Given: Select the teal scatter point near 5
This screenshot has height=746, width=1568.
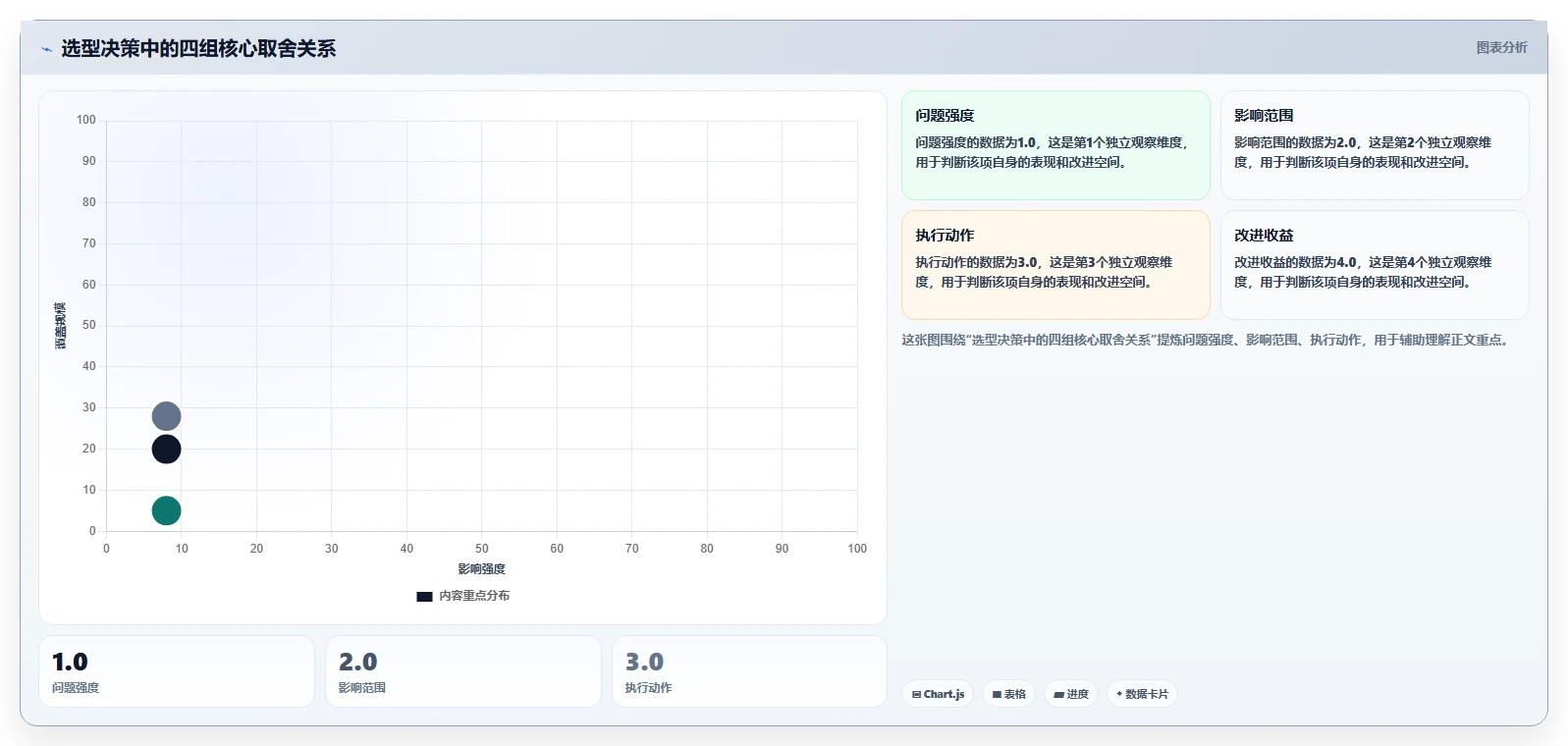Looking at the screenshot, I should [166, 510].
